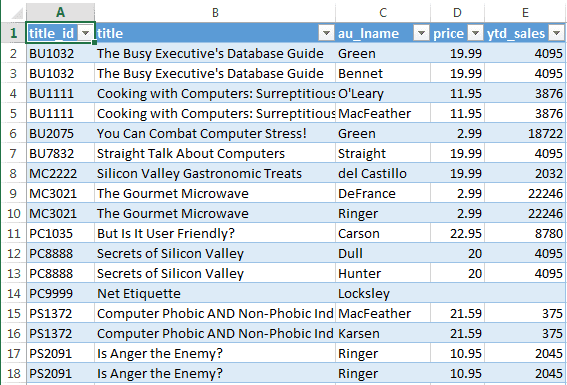Image resolution: width=567 pixels, height=385 pixels.
Task: Open the title column filter dropdown
Action: coord(326,33)
